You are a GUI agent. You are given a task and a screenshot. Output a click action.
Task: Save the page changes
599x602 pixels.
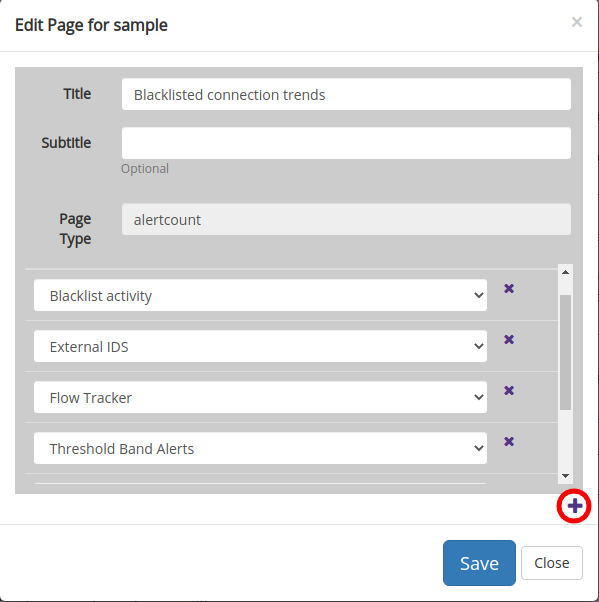pyautogui.click(x=479, y=563)
